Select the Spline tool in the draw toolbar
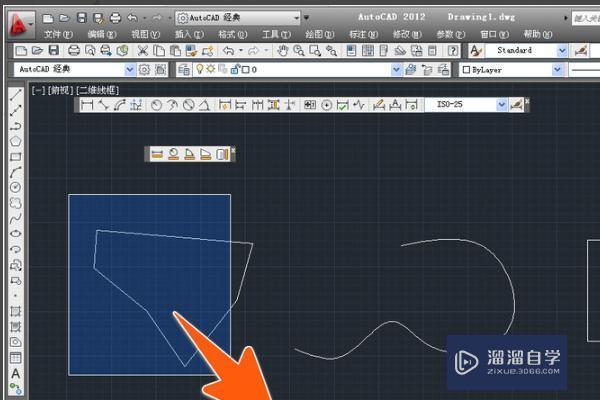Screen dimensions: 600x400 point(15,218)
